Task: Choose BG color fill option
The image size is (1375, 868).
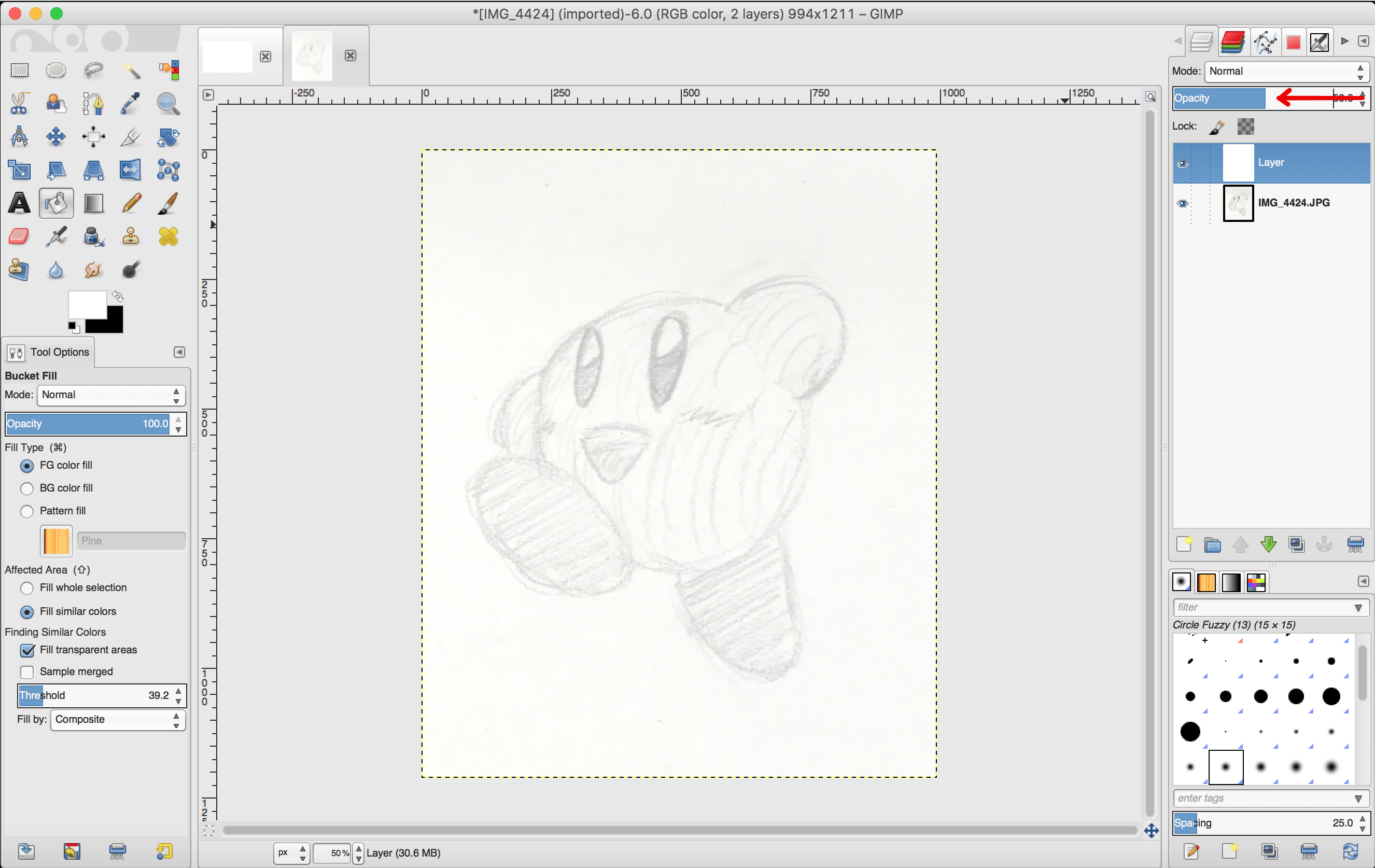Action: [57, 488]
